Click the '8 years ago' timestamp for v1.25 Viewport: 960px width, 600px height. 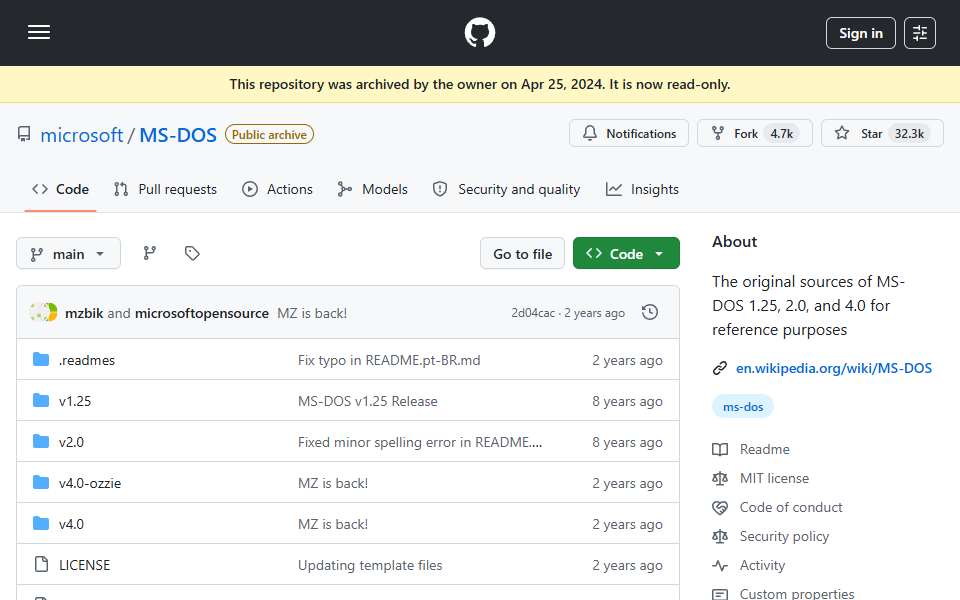627,401
